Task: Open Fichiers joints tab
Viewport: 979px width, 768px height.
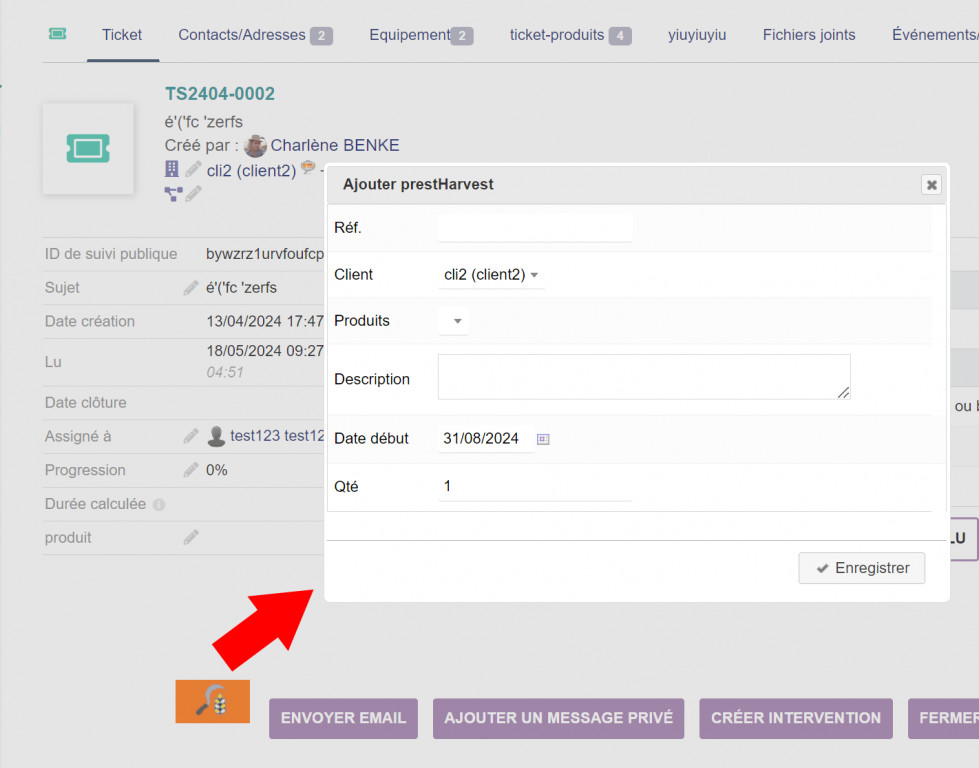Action: [x=809, y=35]
